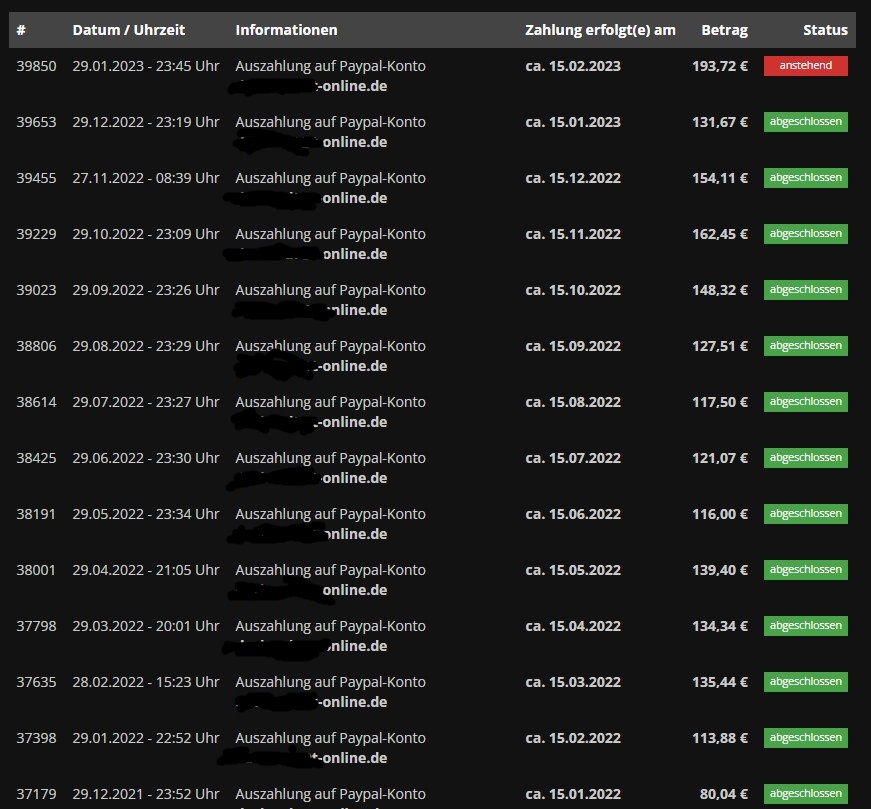Click timestamp '29.04.2022 - 21:05 Uhr'
The width and height of the screenshot is (871, 809).
[146, 570]
